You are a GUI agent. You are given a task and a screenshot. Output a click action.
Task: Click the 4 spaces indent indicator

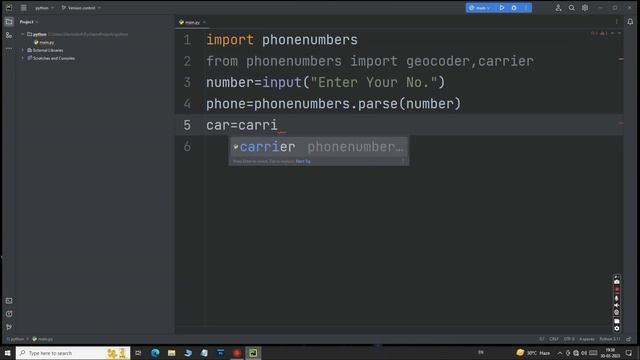pyautogui.click(x=587, y=339)
